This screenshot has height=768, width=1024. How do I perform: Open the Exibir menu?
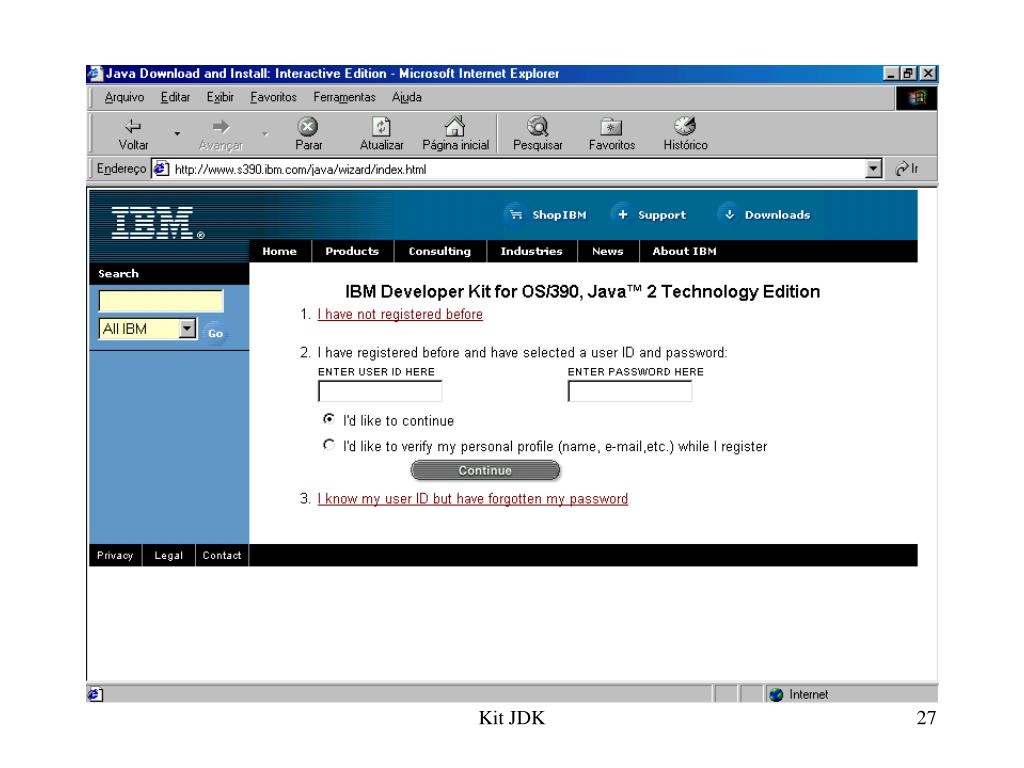click(x=220, y=97)
